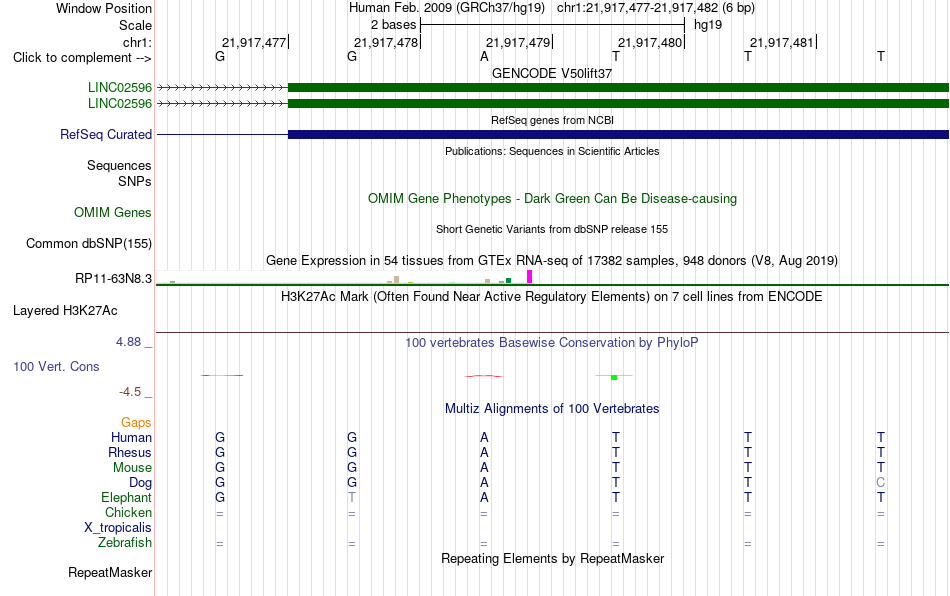Click the RefSeq genes from NCBI title
The width and height of the screenshot is (950, 596).
point(553,120)
